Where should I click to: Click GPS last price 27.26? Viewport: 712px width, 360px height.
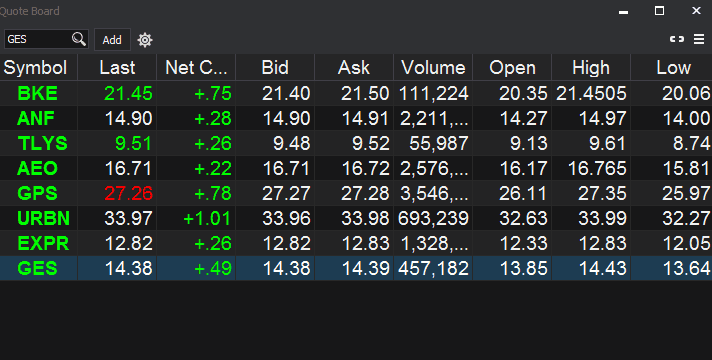[x=129, y=193]
